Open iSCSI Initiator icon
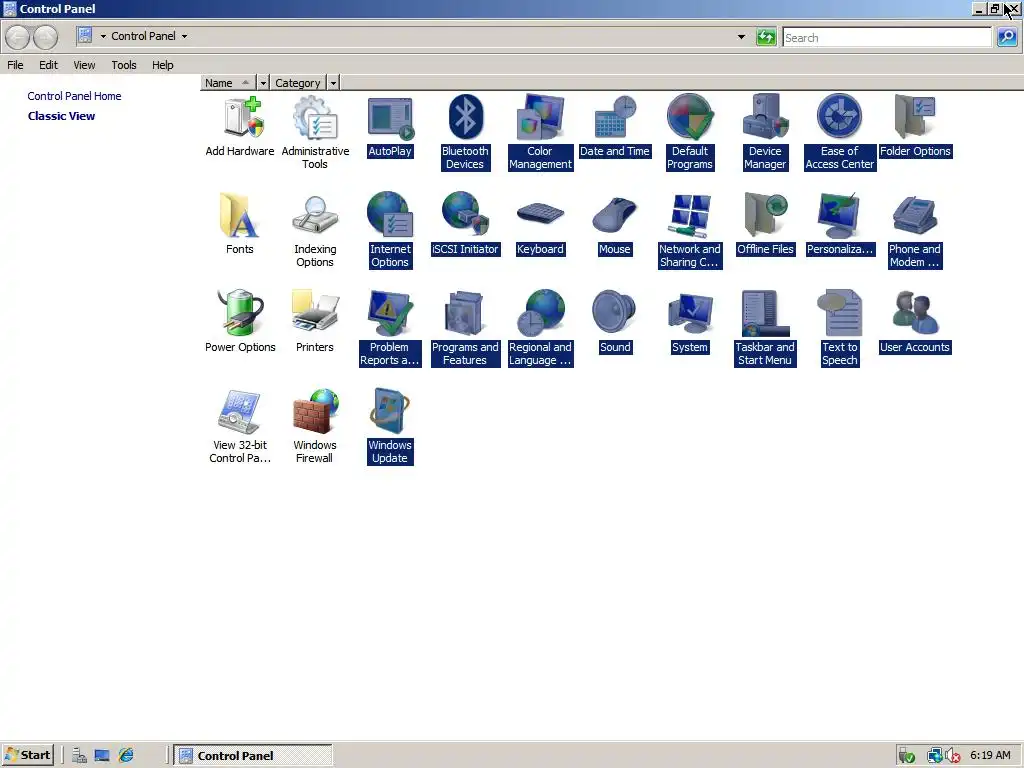The image size is (1024, 768). (465, 224)
